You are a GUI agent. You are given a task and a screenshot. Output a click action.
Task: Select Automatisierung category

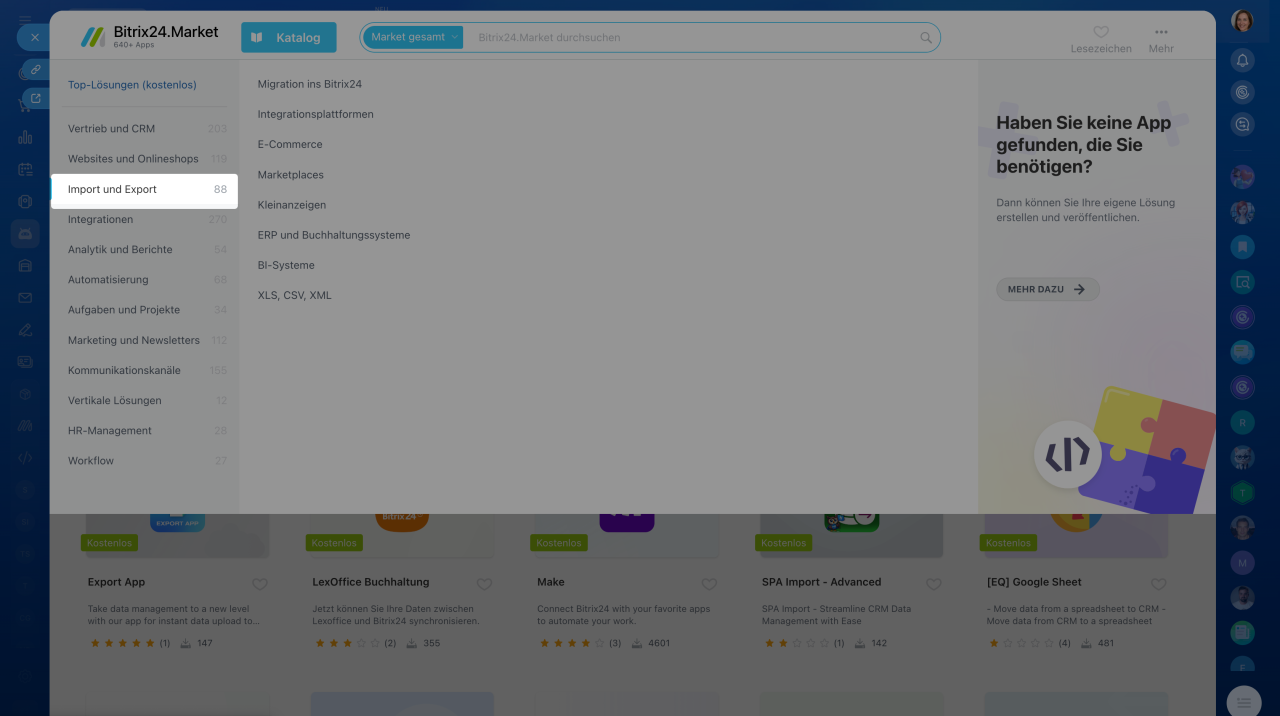[x=147, y=279]
